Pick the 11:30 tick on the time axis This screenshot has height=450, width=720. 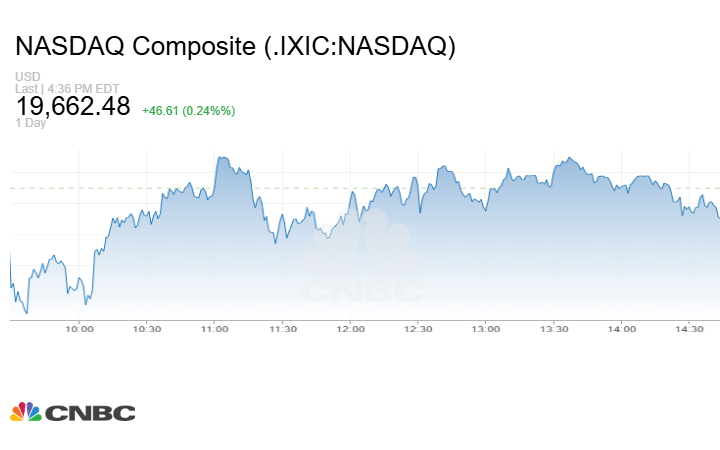pyautogui.click(x=283, y=329)
